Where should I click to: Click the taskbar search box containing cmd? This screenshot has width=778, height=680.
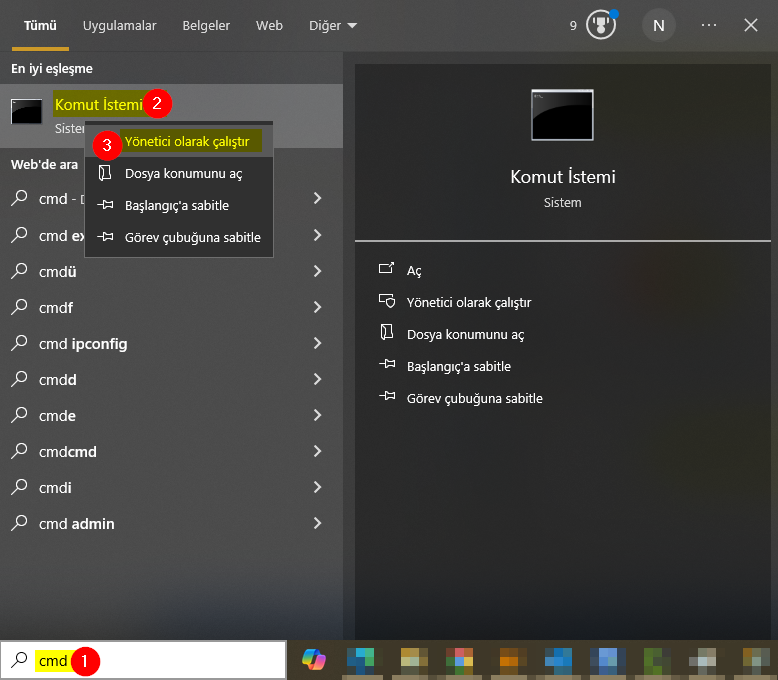143,660
